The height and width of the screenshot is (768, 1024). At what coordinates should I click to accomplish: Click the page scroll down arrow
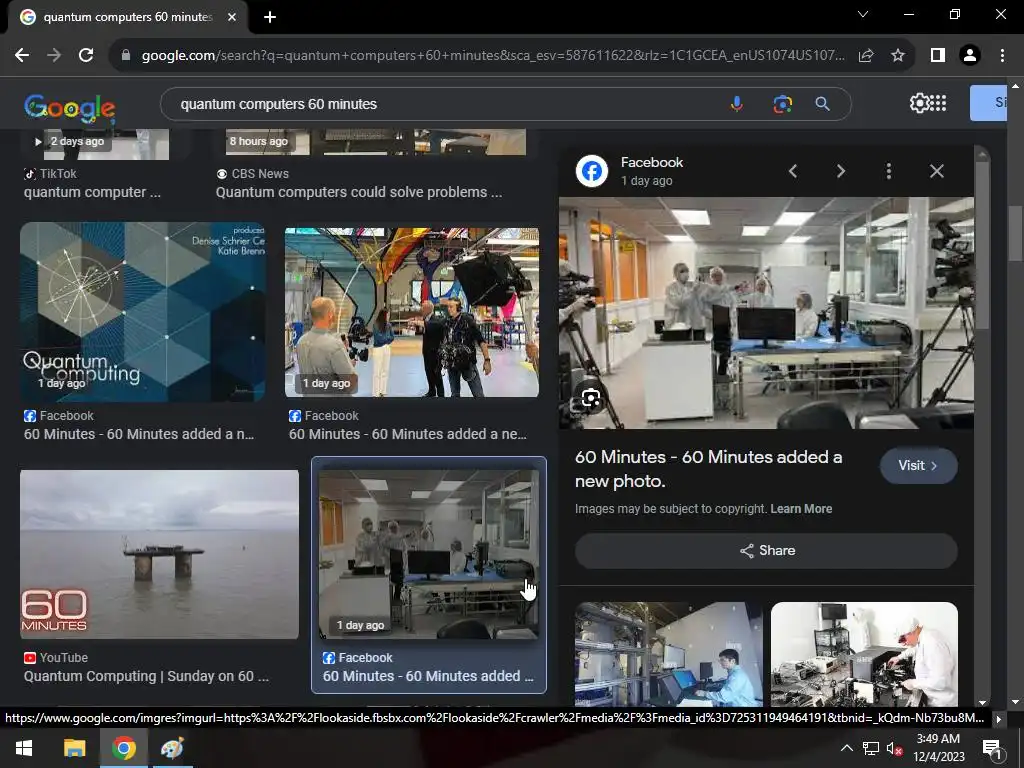tap(1015, 702)
